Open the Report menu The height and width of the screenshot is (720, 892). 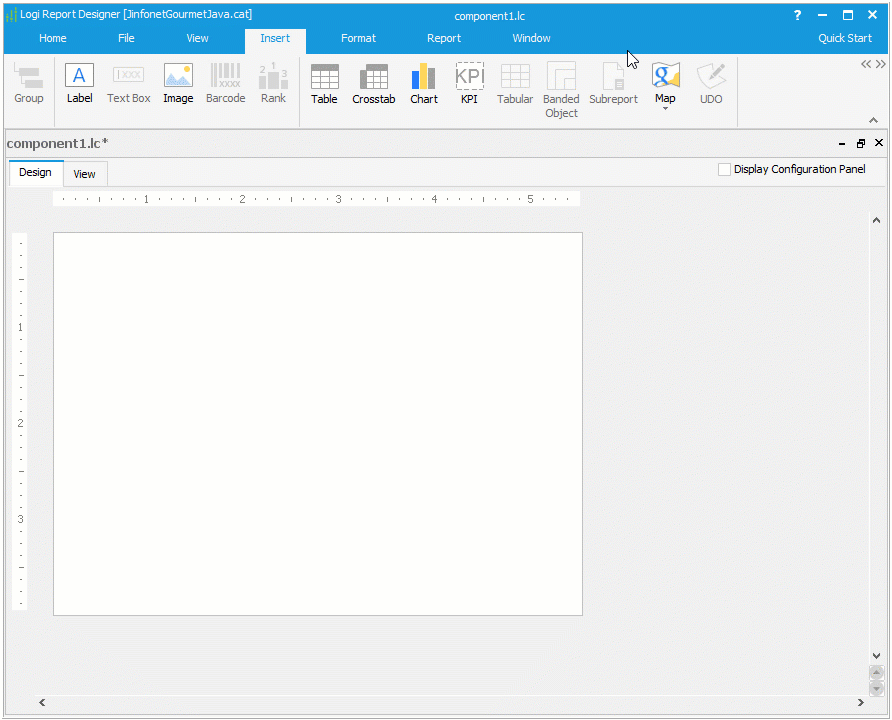[x=443, y=38]
